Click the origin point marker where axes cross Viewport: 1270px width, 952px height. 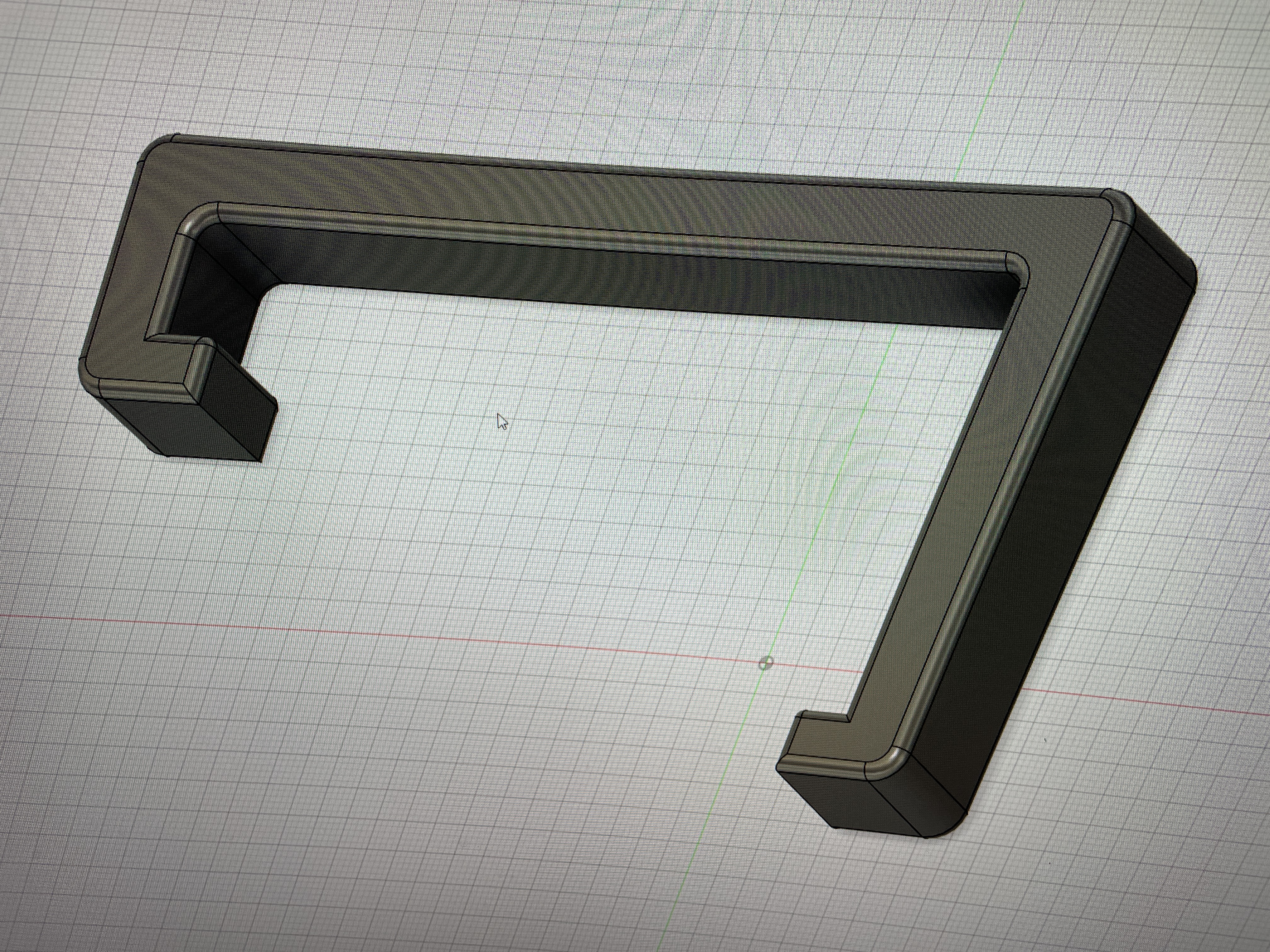pyautogui.click(x=765, y=664)
